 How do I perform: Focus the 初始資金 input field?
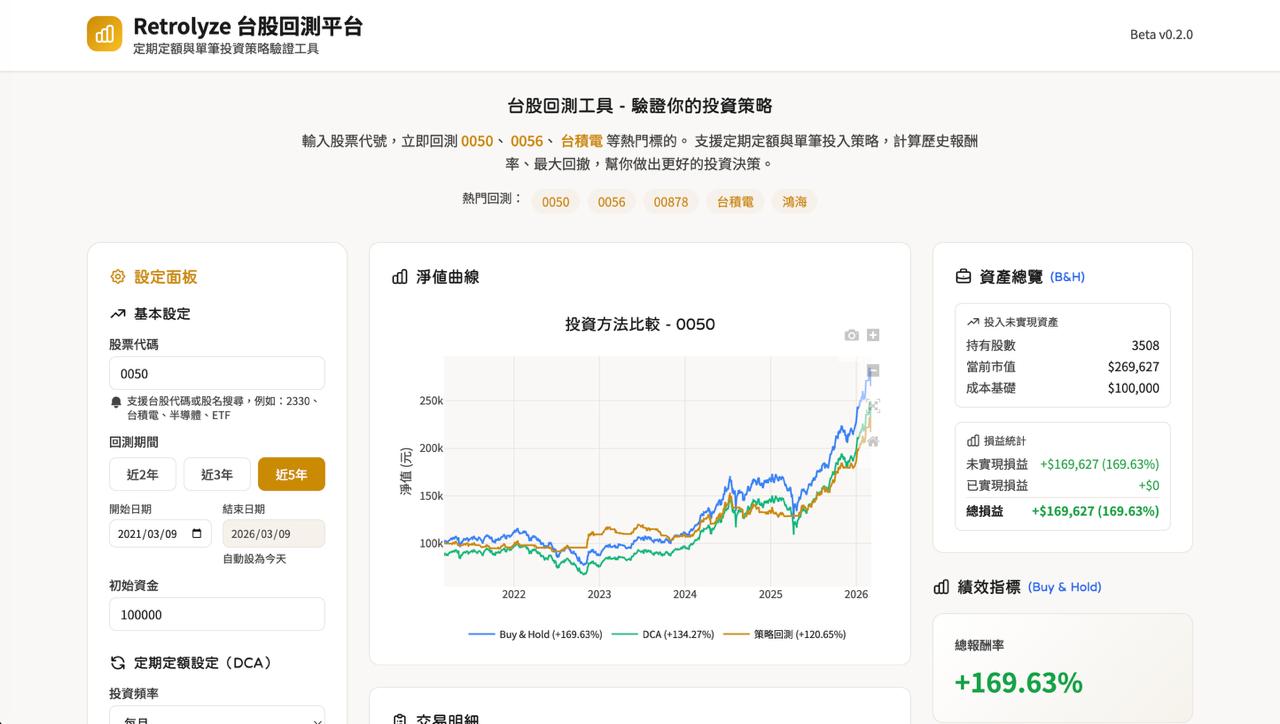(x=217, y=614)
